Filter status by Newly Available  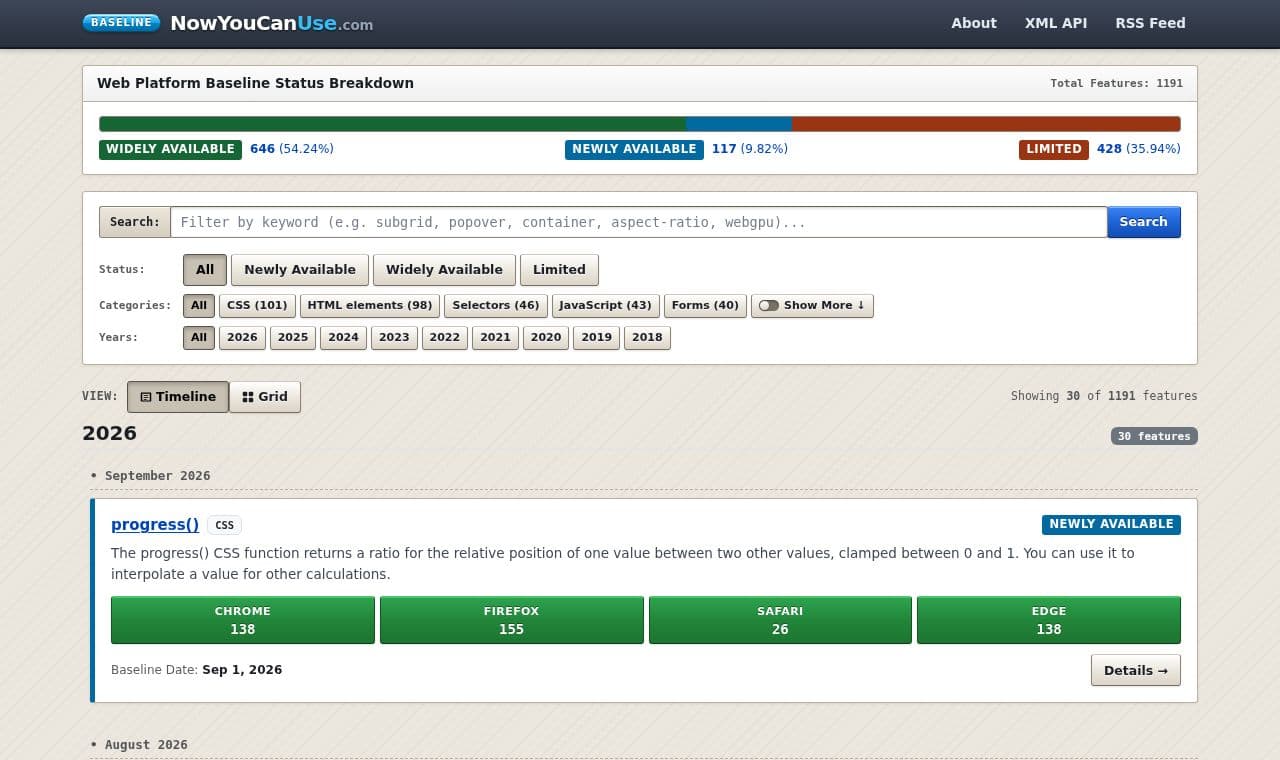pyautogui.click(x=300, y=270)
